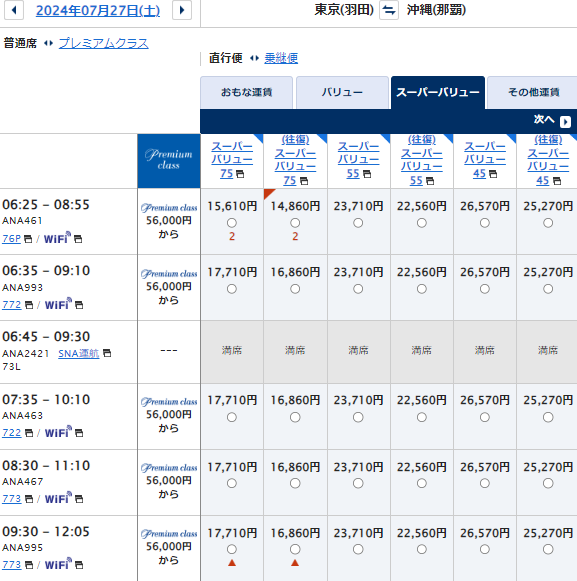Click WiFi icon on ANA463 row
This screenshot has height=581, width=577.
click(58, 432)
